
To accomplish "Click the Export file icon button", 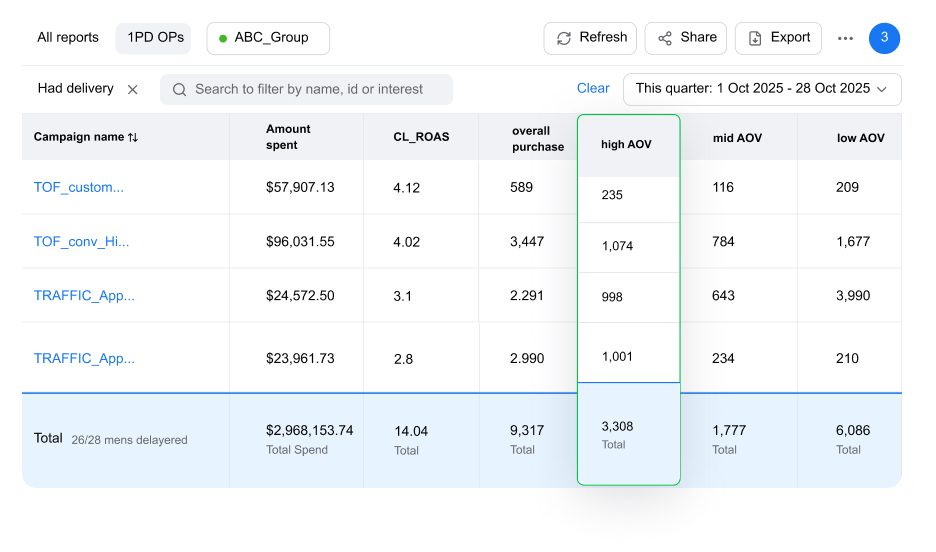I will click(755, 38).
